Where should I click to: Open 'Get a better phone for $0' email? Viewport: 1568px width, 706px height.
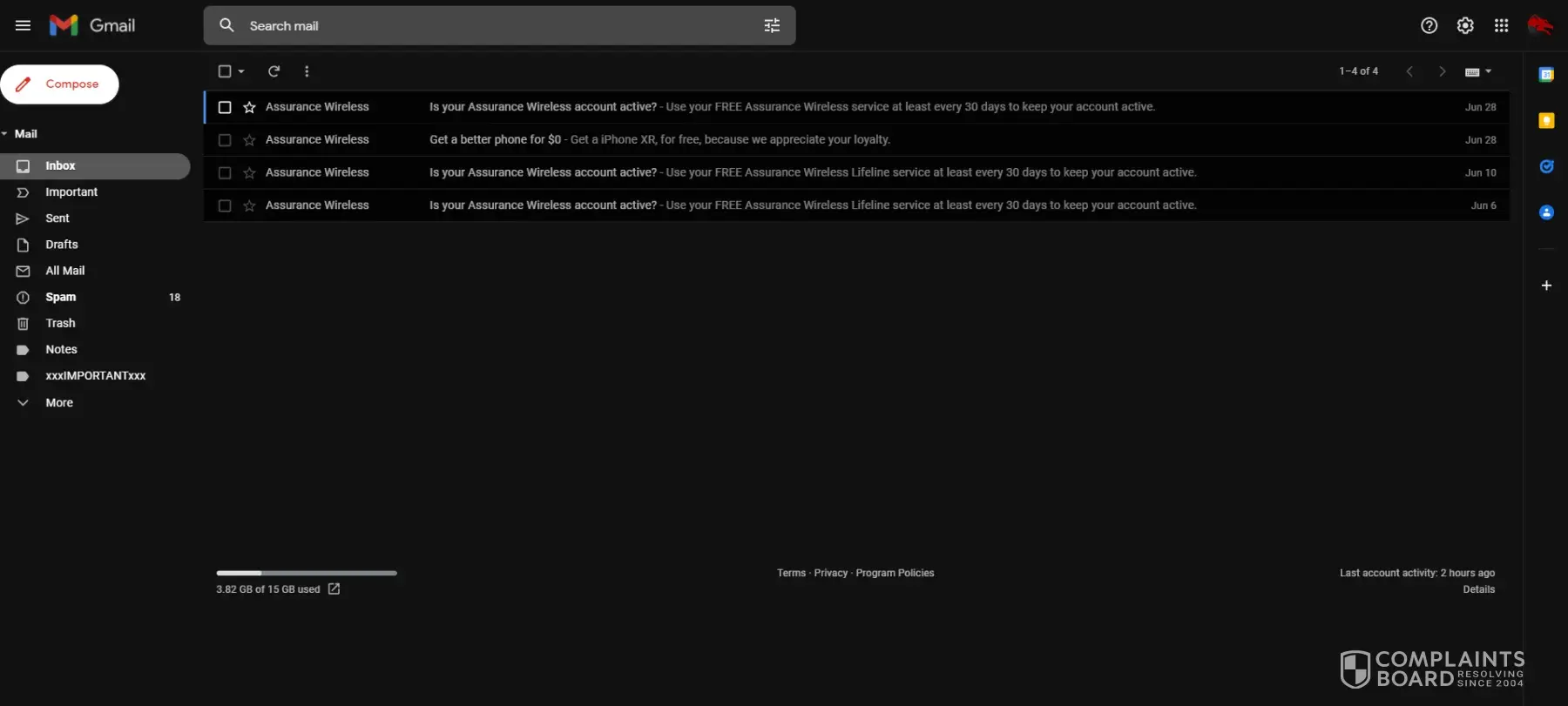(x=857, y=140)
